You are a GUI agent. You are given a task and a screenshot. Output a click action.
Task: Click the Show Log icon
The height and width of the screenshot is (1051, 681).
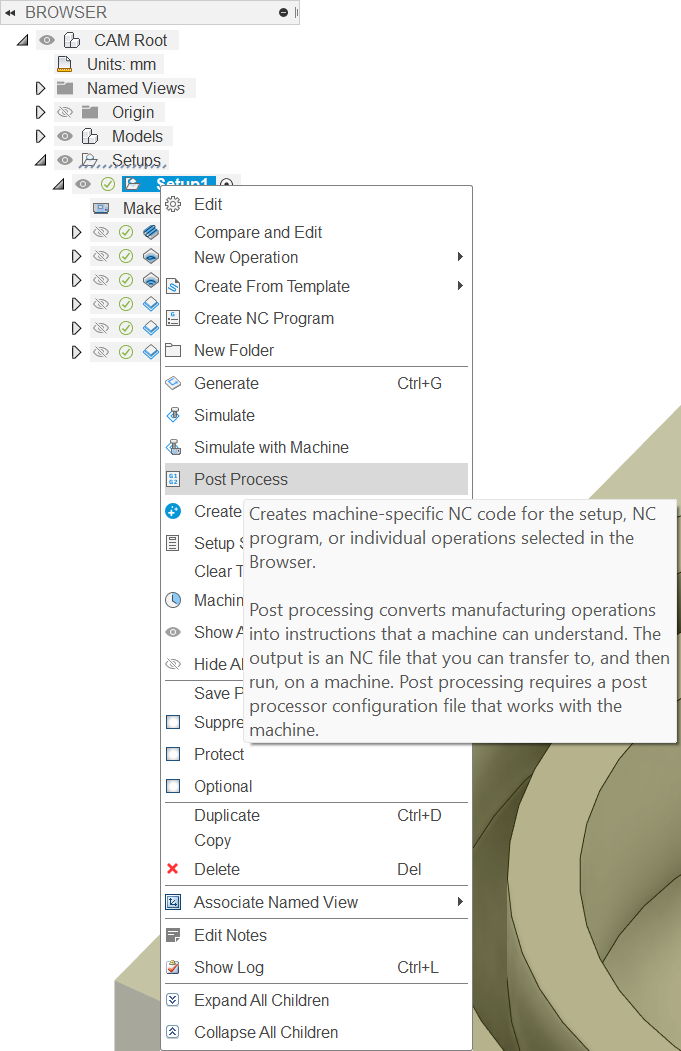point(173,967)
